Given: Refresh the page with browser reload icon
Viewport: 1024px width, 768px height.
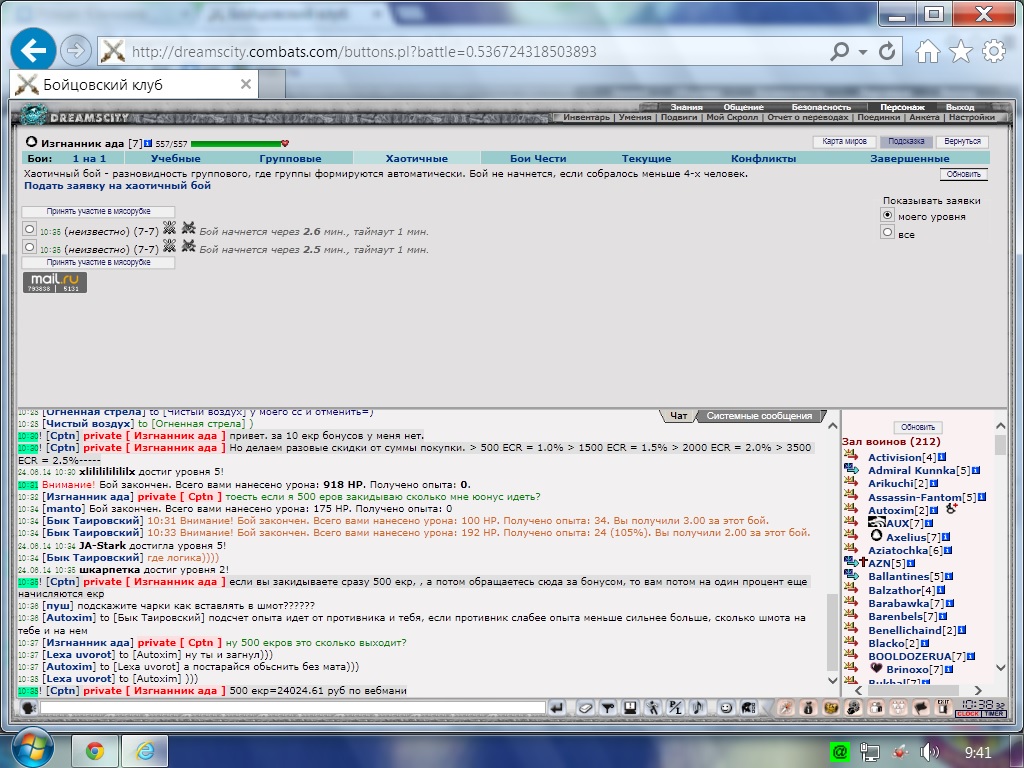Looking at the screenshot, I should [887, 51].
